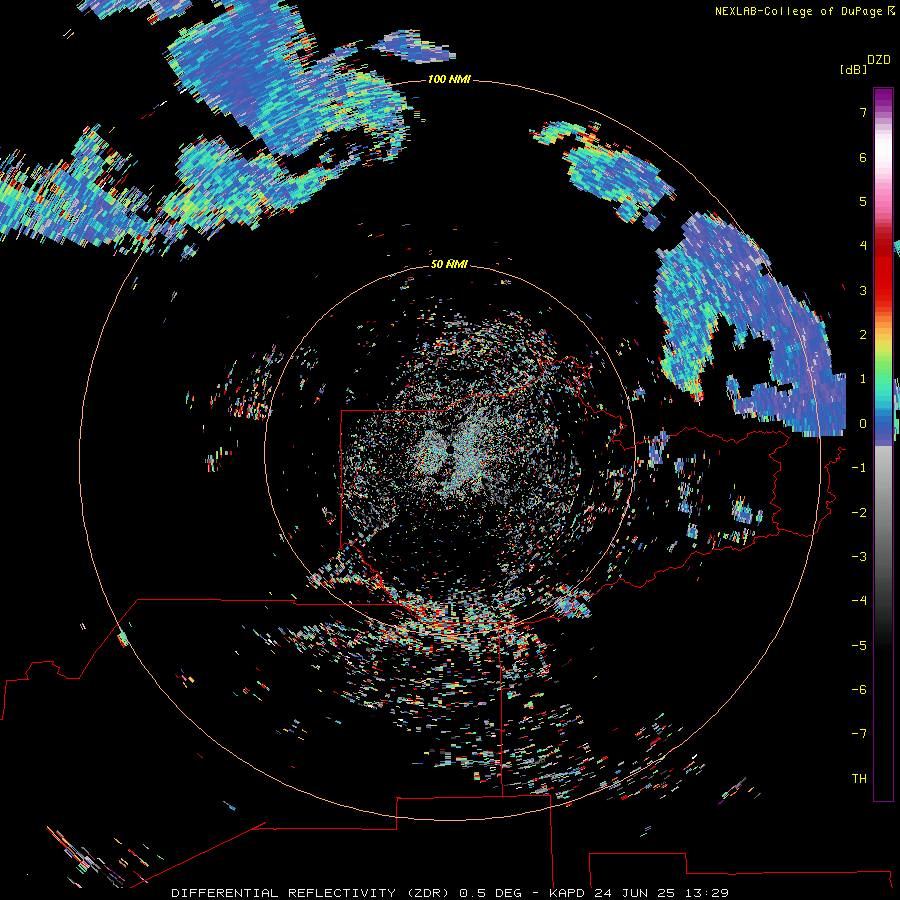
Task: Click the NEXLAB-College of DuPage credit text
Action: point(801,11)
